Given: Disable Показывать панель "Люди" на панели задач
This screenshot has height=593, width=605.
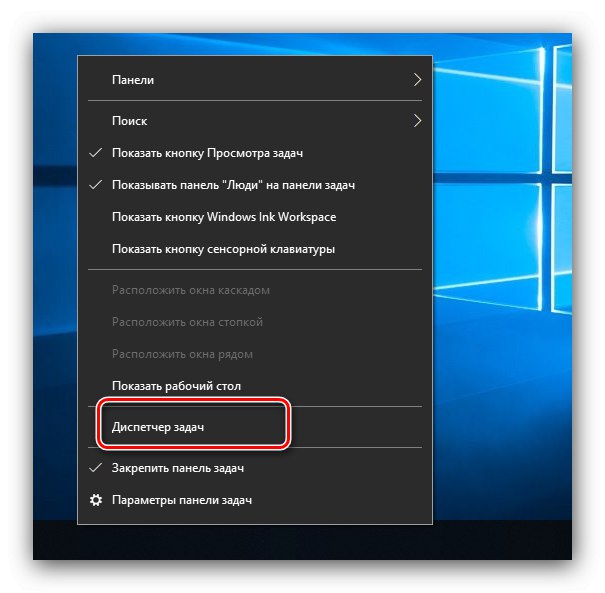Looking at the screenshot, I should tap(255, 185).
